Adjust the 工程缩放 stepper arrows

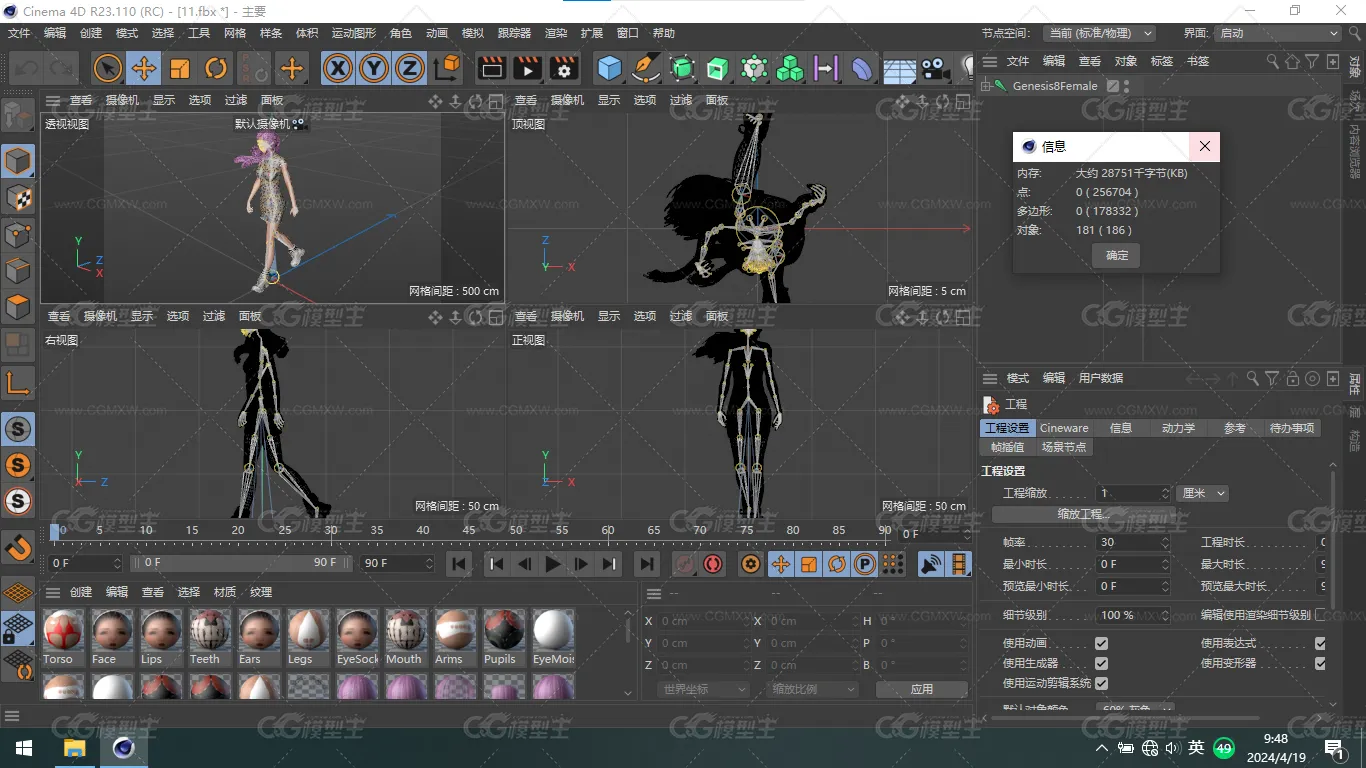(x=1165, y=493)
